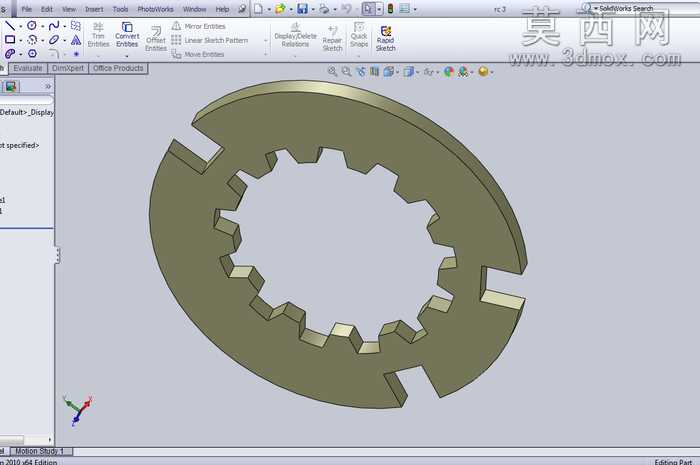
Task: Click the display manager tab icon in left panel
Action: tap(11, 86)
